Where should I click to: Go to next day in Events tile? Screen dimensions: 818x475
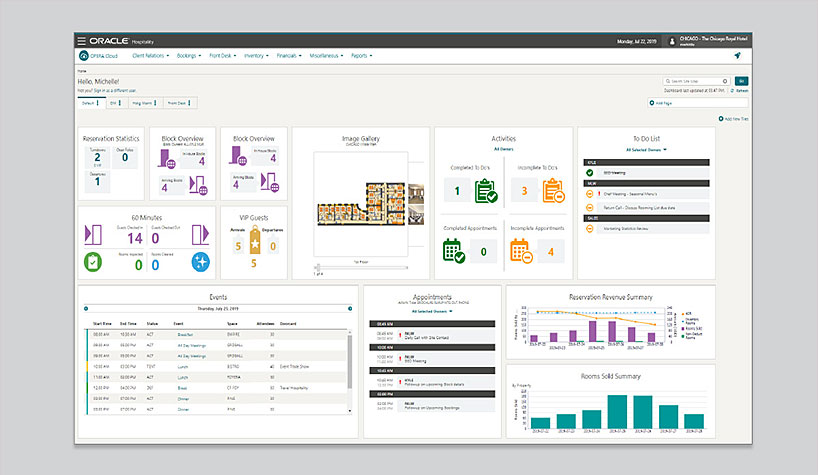[350, 309]
